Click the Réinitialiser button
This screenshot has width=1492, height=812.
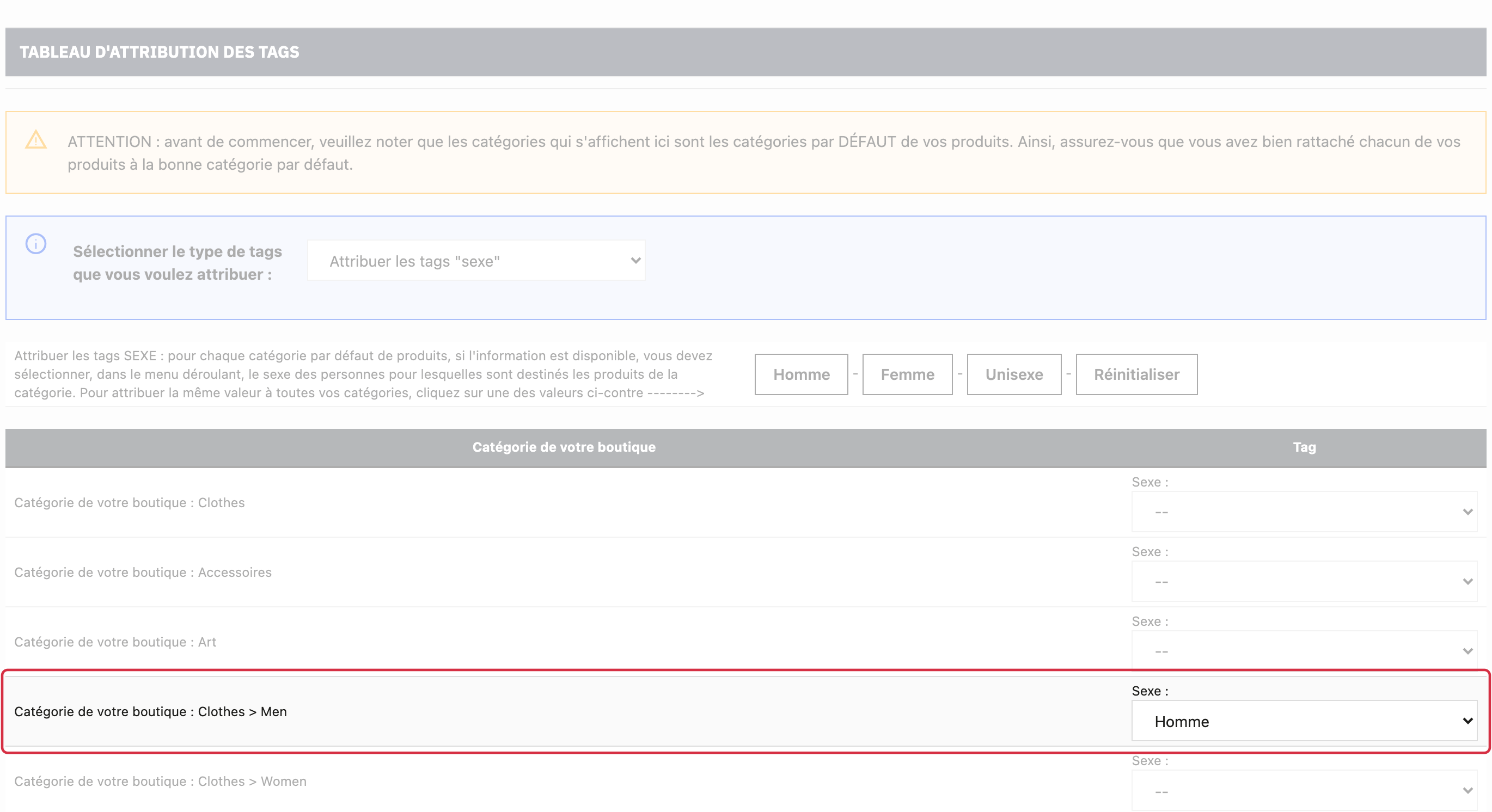pos(1136,374)
